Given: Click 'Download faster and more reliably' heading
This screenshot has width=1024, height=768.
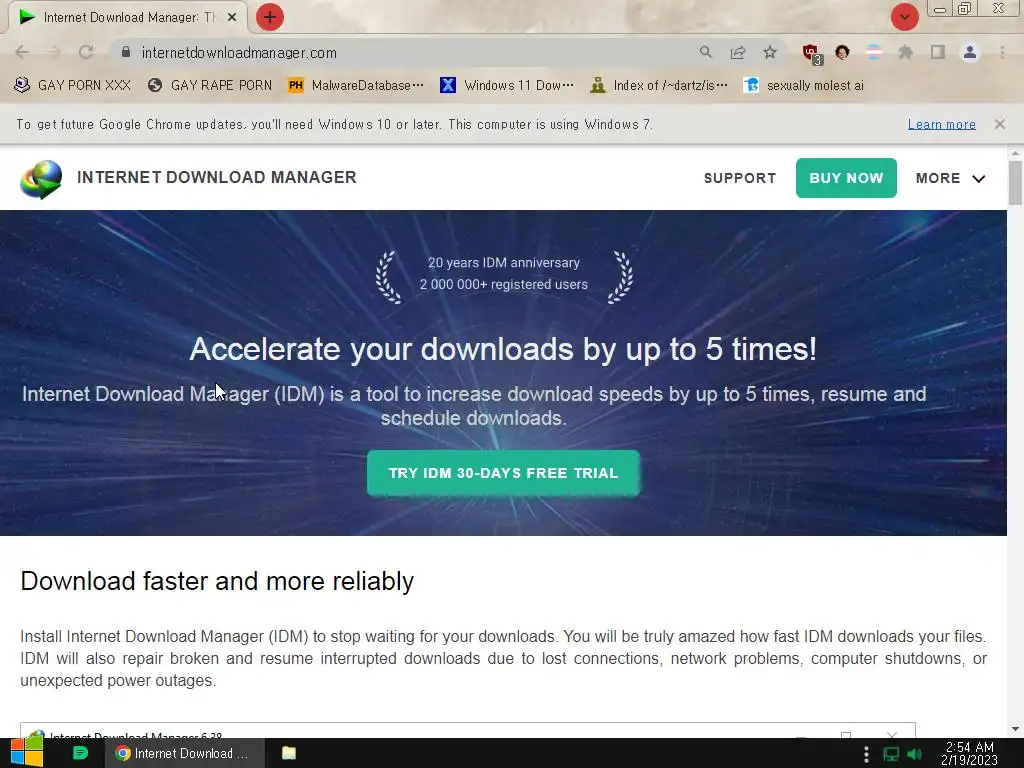Looking at the screenshot, I should point(217,581).
